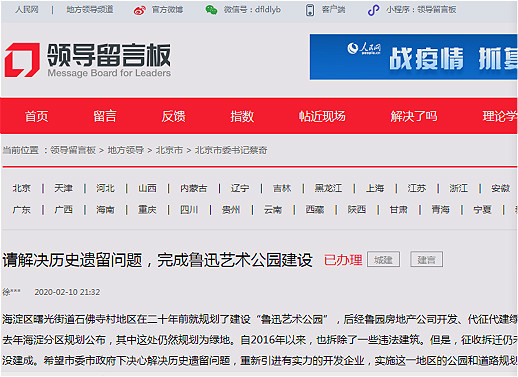Open the 人民网 link in top bar
Screen dimensions: 518x377
[27, 10]
